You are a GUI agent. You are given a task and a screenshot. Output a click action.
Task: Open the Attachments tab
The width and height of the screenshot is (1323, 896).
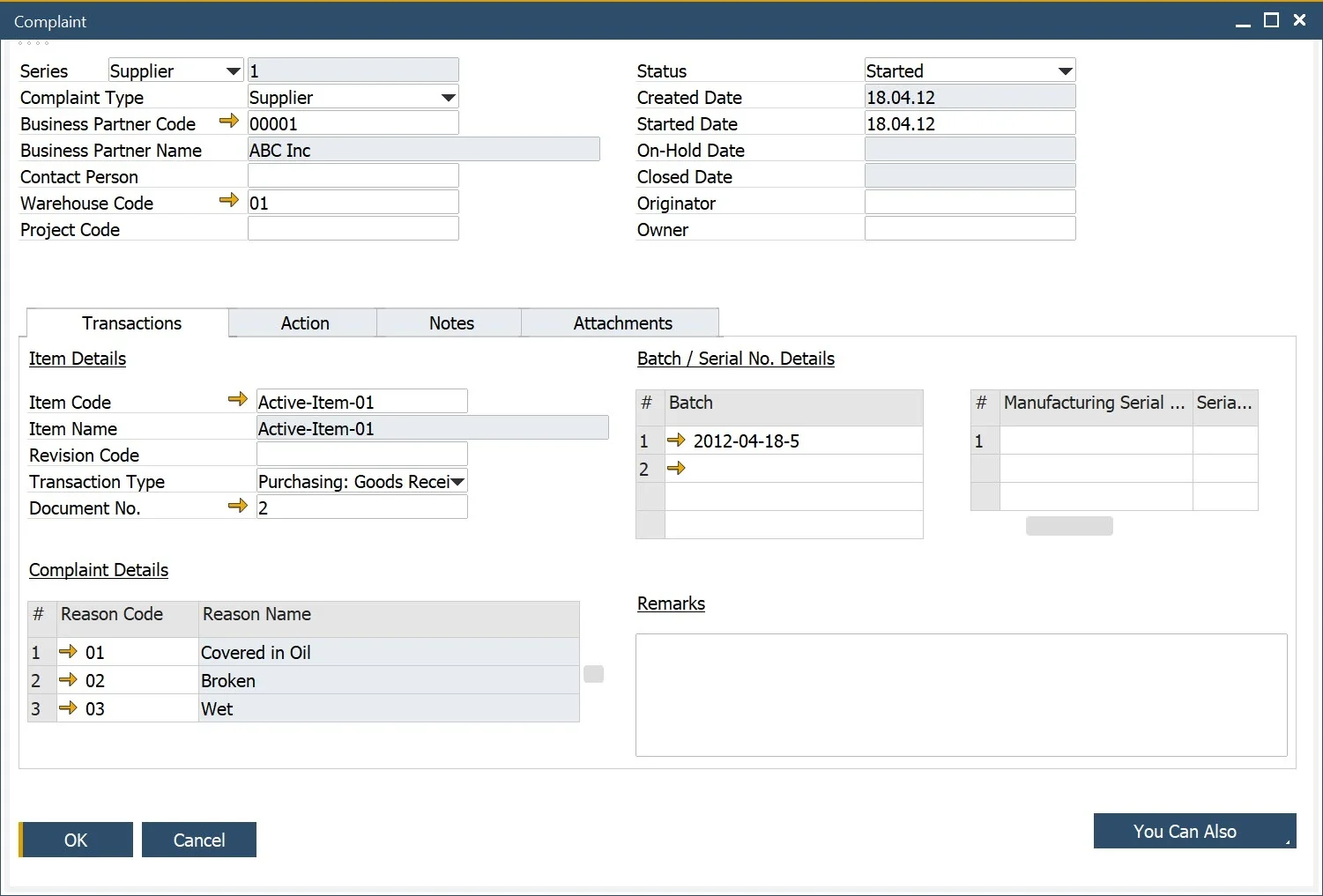click(622, 323)
